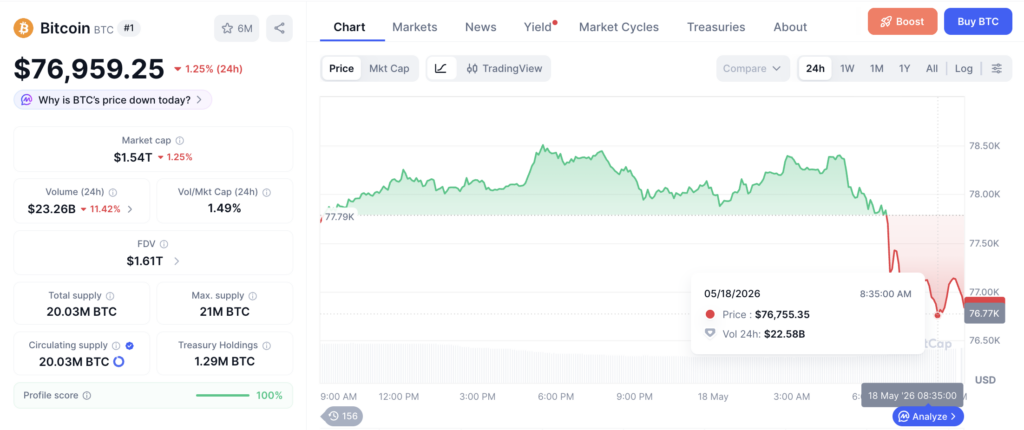Image resolution: width=1024 pixels, height=430 pixels.
Task: Open the Chart tab
Action: pos(349,27)
